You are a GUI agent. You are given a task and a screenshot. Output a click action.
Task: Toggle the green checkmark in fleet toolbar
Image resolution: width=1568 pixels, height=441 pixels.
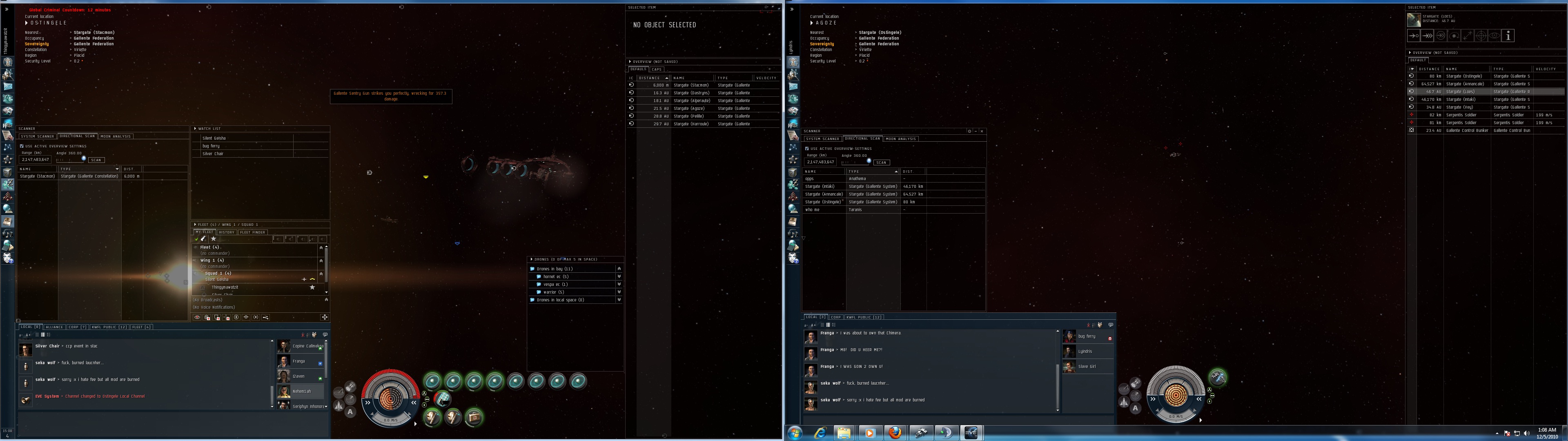coord(196,239)
